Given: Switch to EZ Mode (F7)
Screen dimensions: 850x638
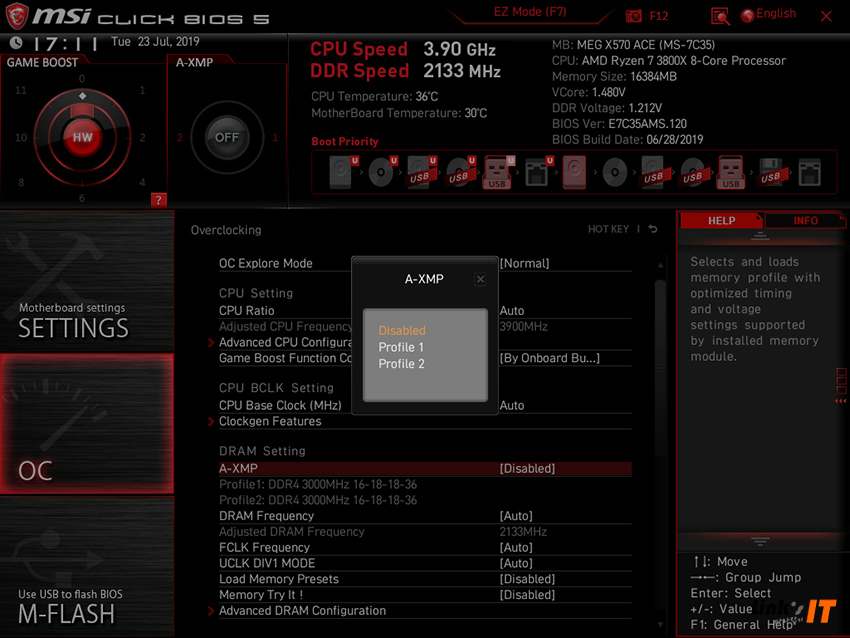Looking at the screenshot, I should [530, 12].
